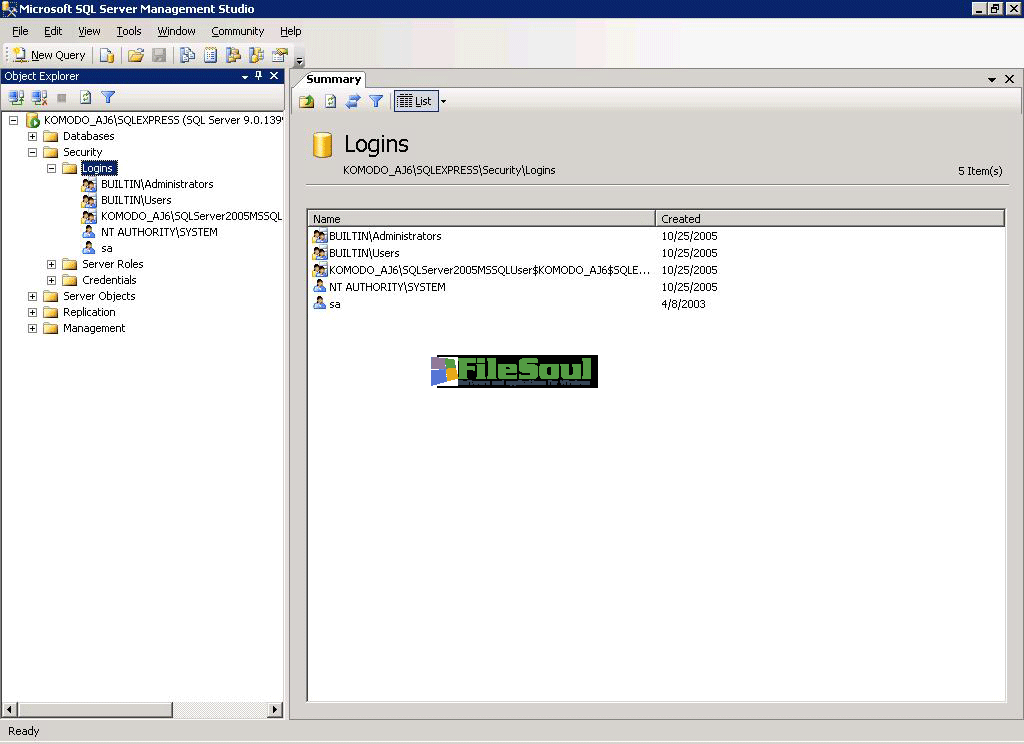The image size is (1024, 744).
Task: Click the Filter icon in Object Explorer
Action: coord(108,97)
